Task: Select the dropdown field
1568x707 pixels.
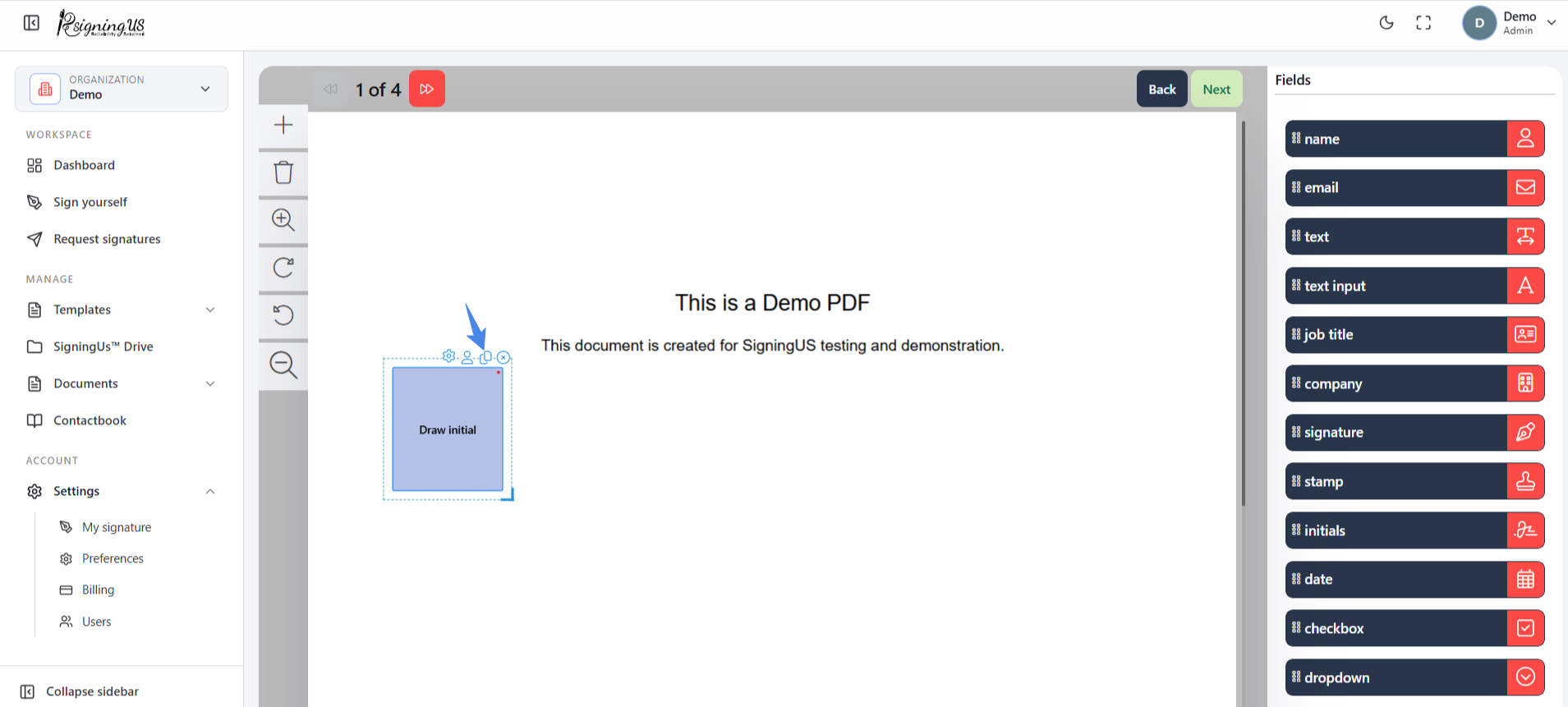Action: (1414, 677)
